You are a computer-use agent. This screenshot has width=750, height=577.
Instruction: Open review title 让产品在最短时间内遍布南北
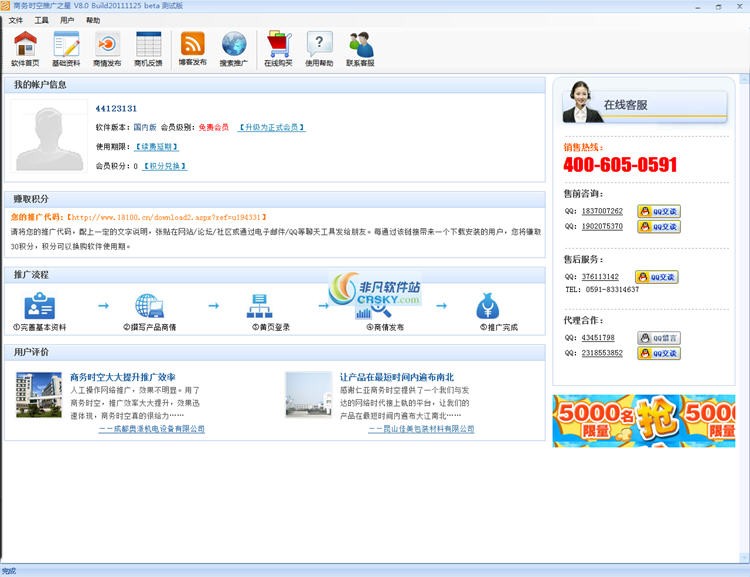click(397, 377)
